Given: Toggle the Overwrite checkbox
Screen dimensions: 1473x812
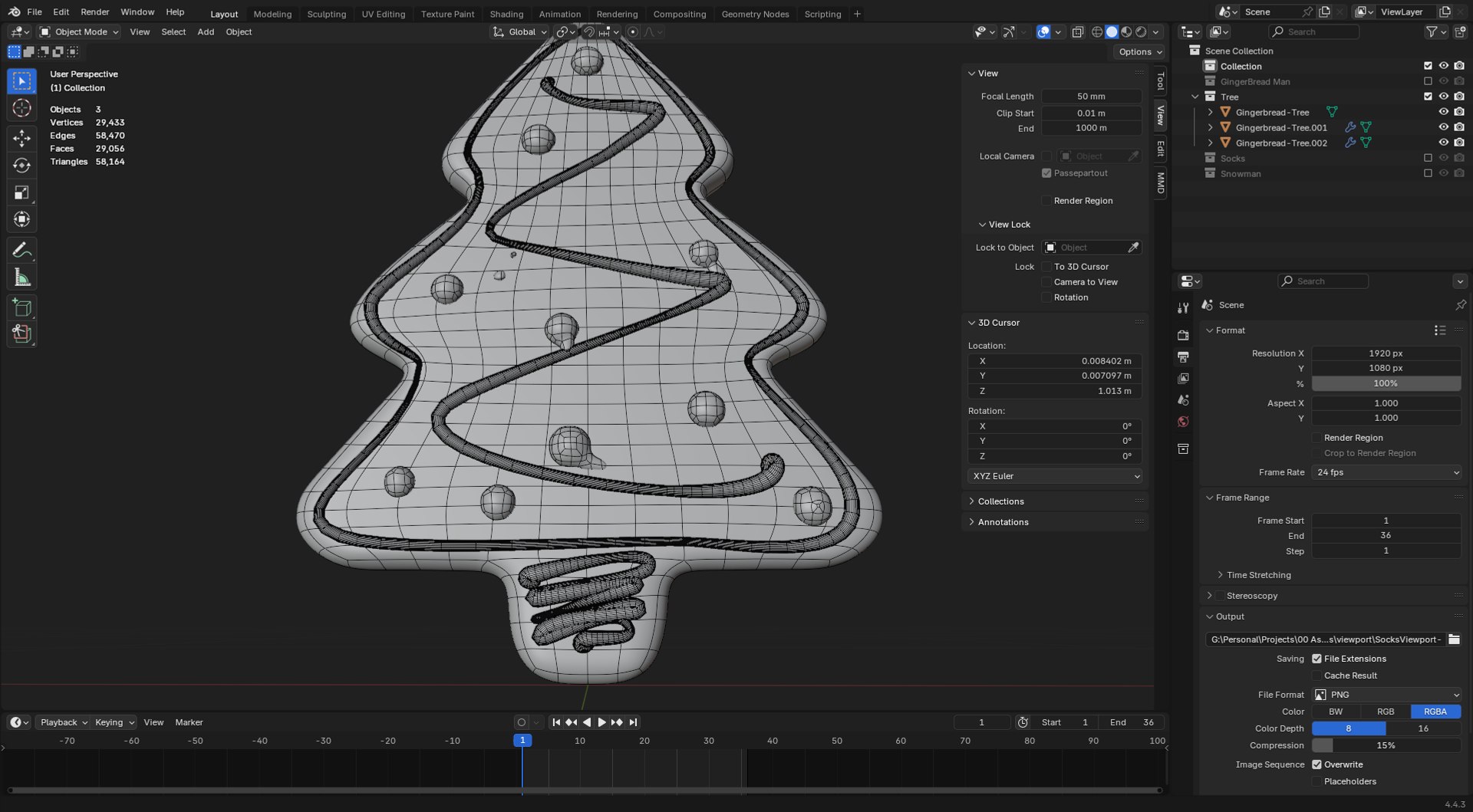Looking at the screenshot, I should point(1316,764).
